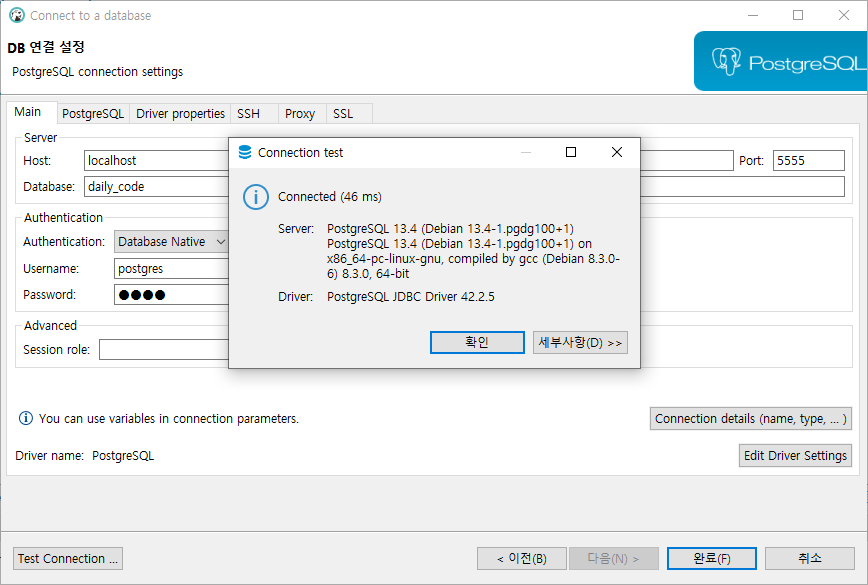
Task: Click the info icon in Connection test dialog
Action: click(x=256, y=197)
